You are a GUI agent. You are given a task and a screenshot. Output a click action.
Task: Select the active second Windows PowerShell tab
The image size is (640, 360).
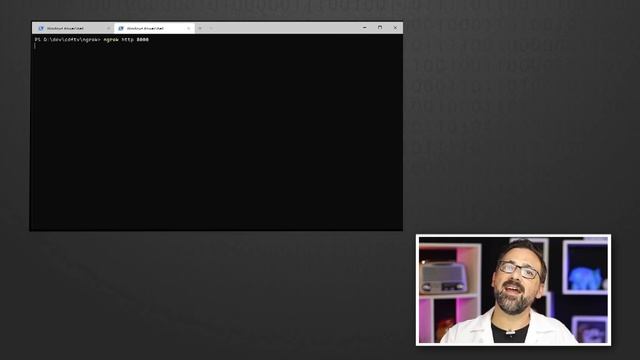point(154,28)
